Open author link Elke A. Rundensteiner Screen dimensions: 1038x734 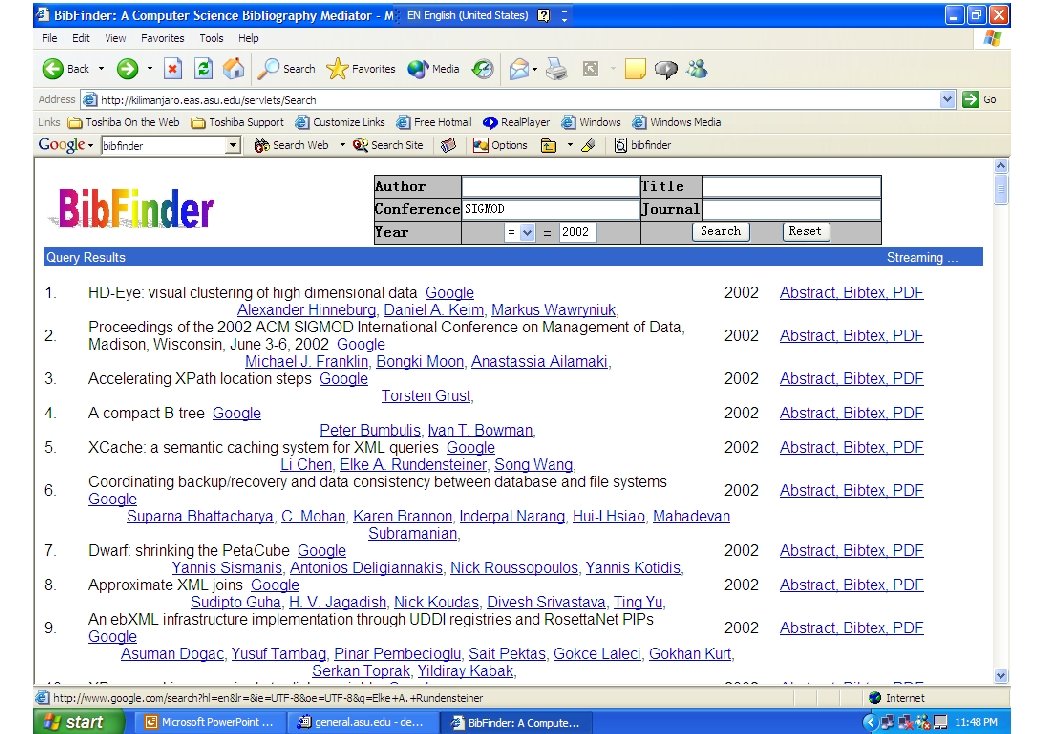pyautogui.click(x=413, y=465)
